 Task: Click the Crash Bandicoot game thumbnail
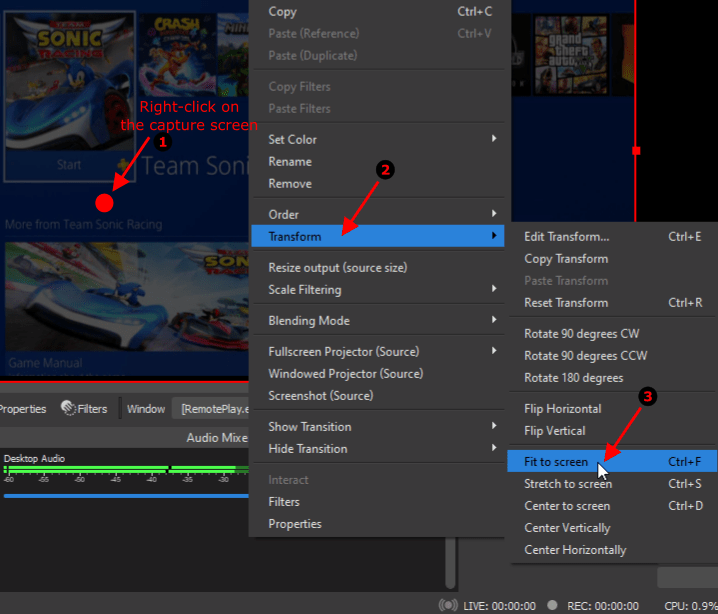coord(177,55)
